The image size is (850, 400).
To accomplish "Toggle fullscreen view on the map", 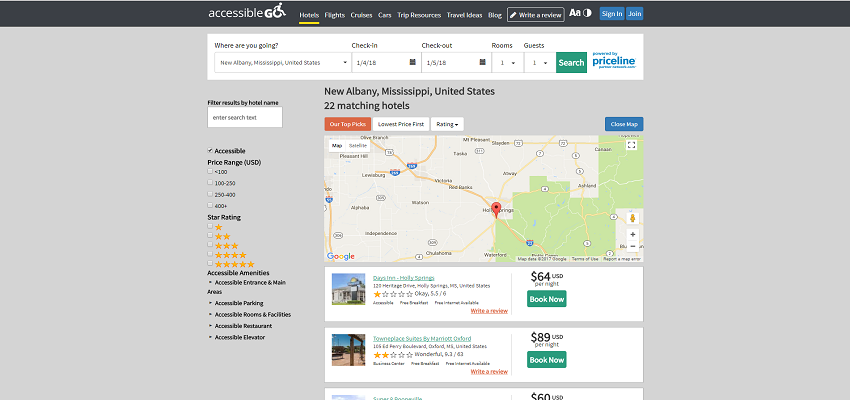I will 631,145.
